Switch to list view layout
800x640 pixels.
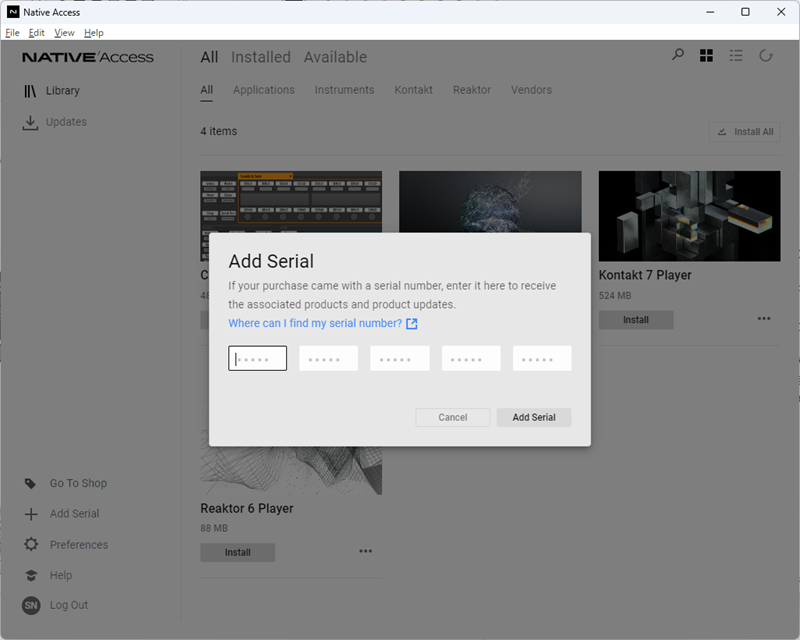736,56
